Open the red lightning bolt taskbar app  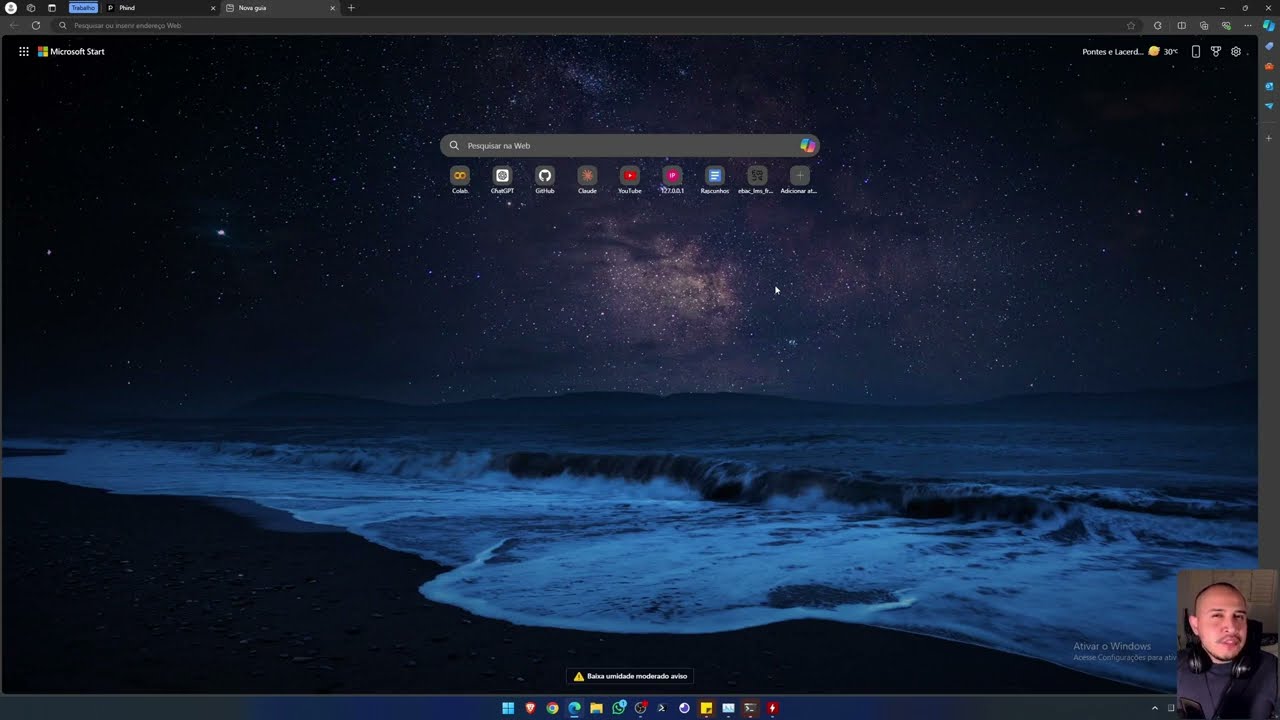point(772,708)
